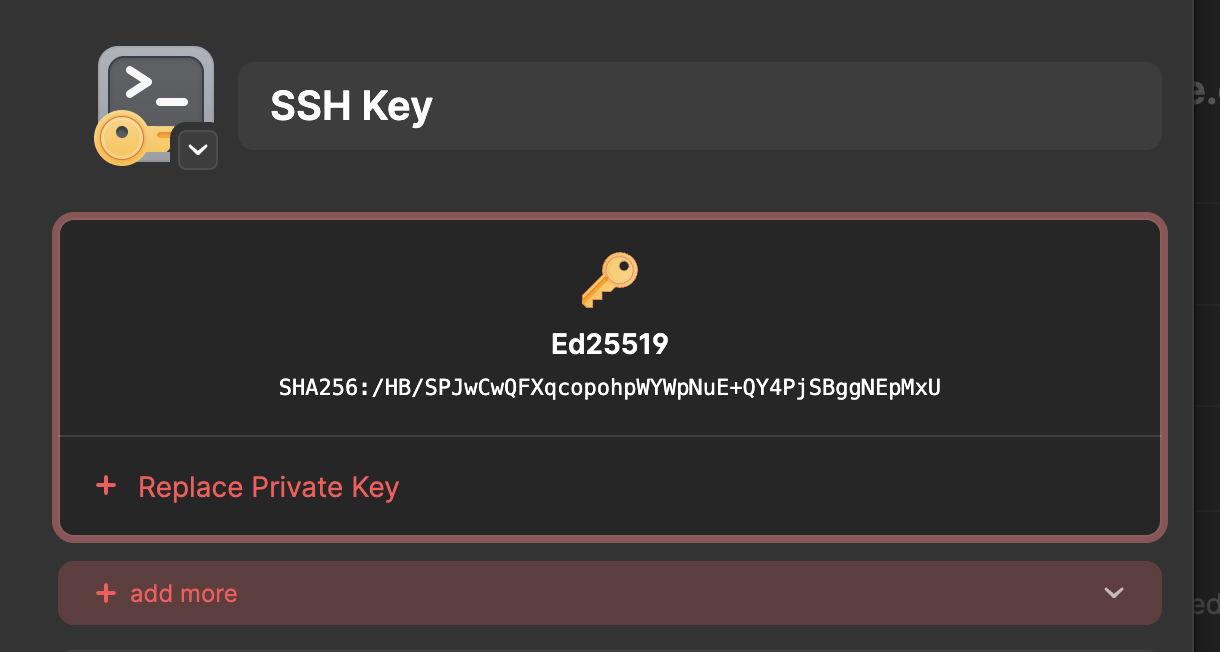
Task: Open the item icon chooser chevron
Action: click(x=198, y=149)
